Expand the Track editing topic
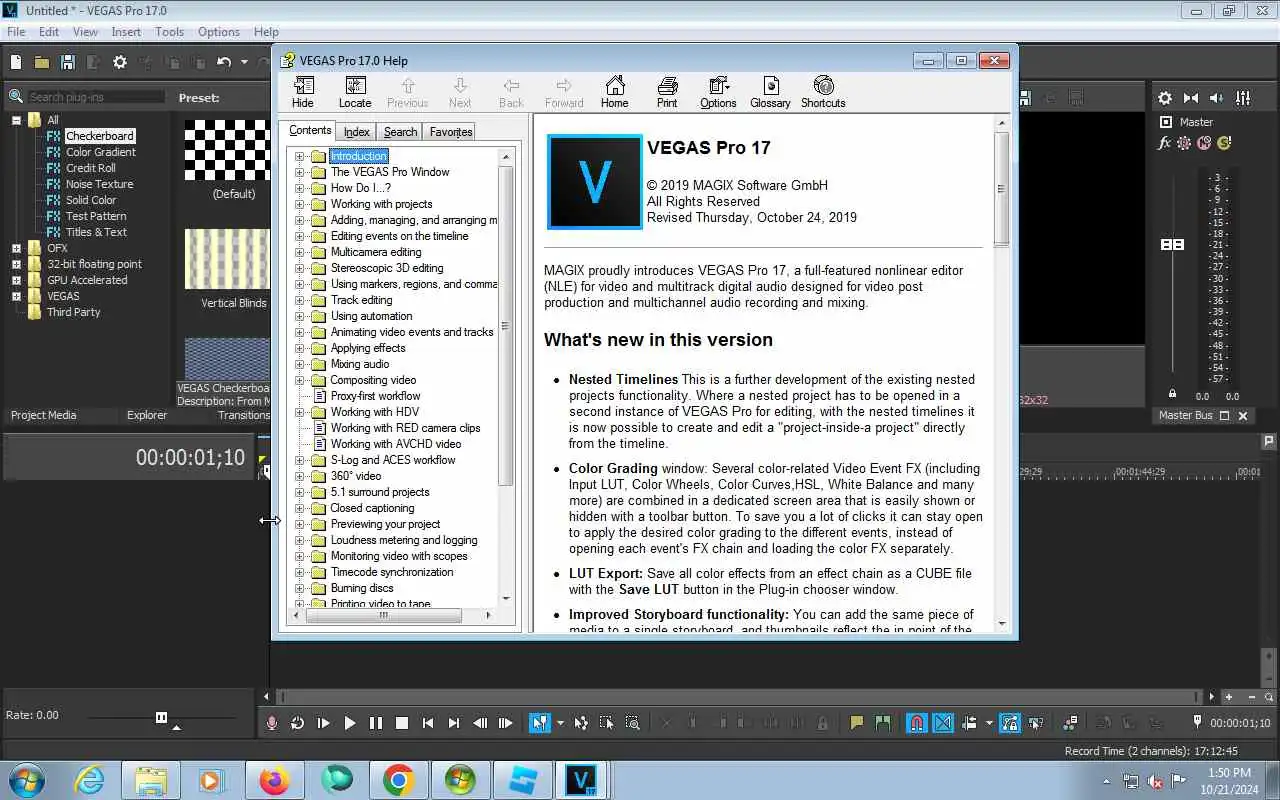Viewport: 1280px width, 800px height. (299, 300)
